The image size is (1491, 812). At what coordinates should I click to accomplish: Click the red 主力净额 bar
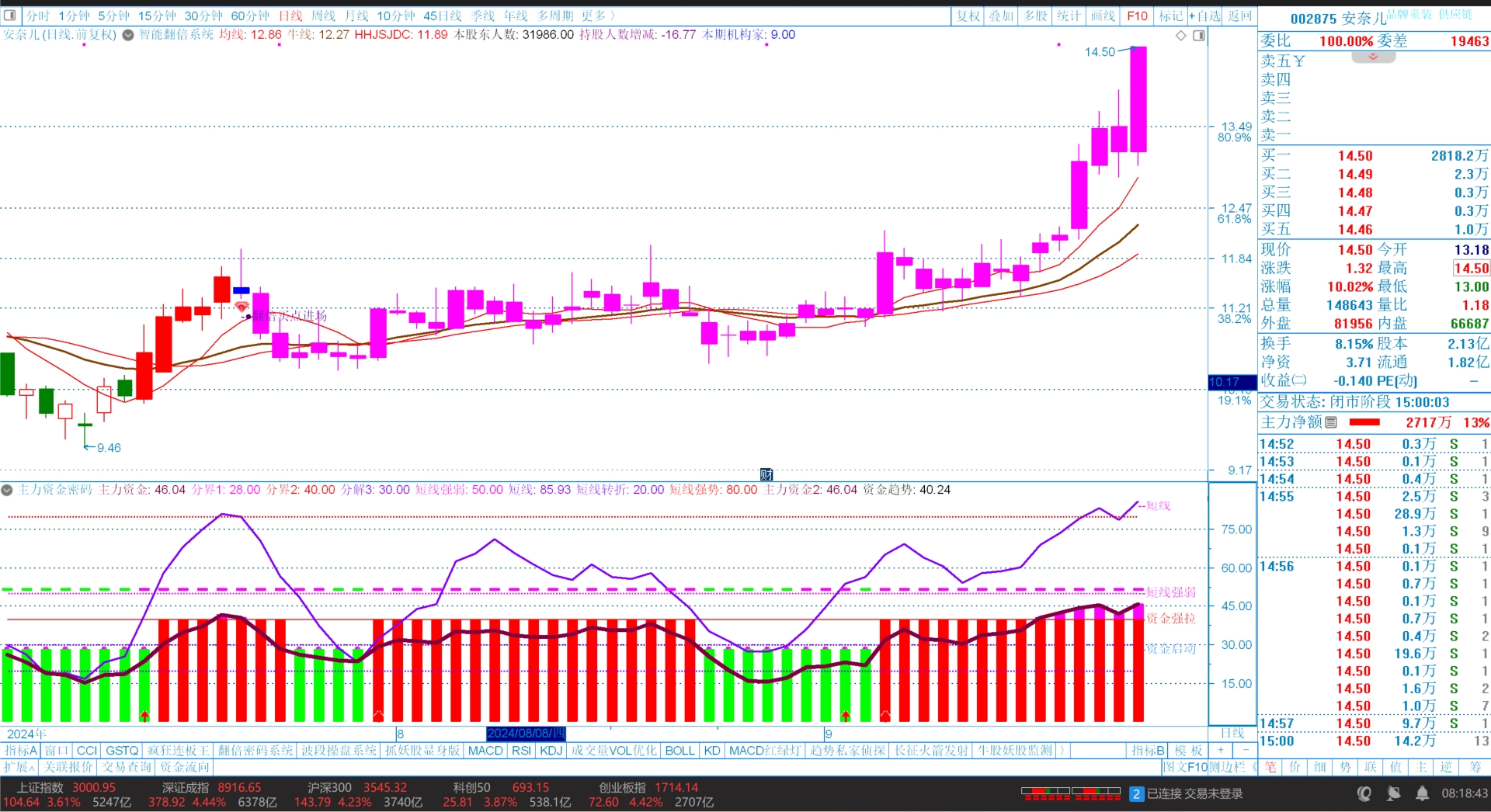pos(1364,422)
